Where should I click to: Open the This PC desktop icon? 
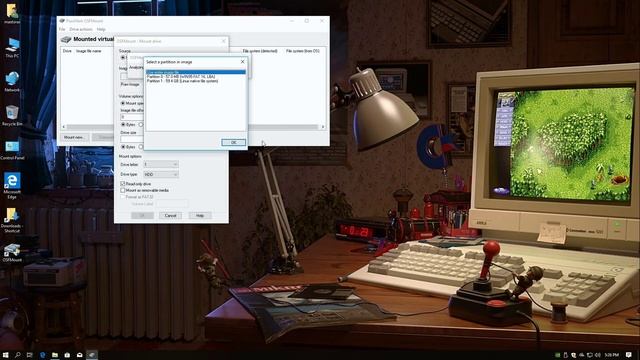[x=12, y=47]
